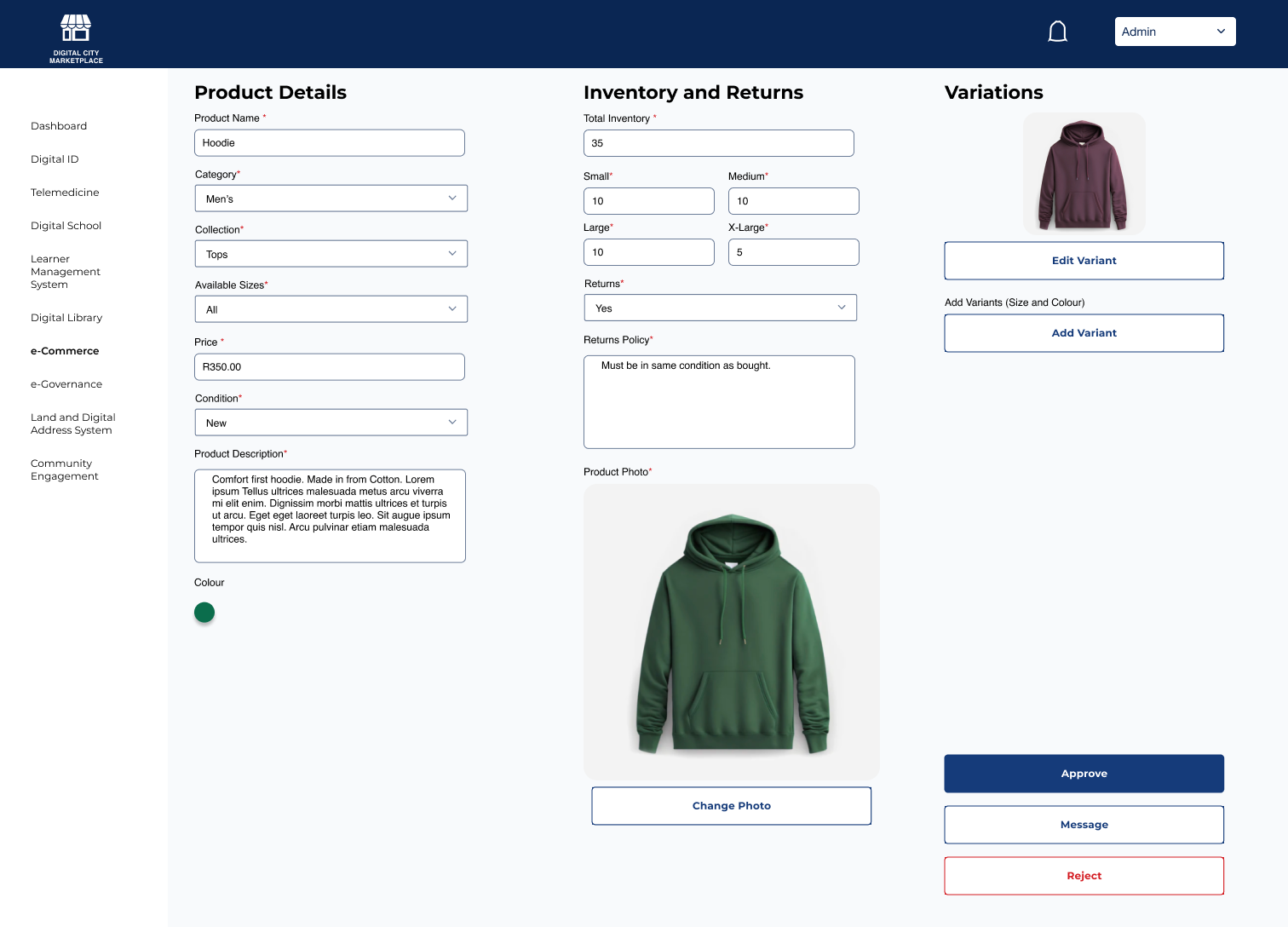
Task: Select the green colour swatch
Action: coord(204,613)
